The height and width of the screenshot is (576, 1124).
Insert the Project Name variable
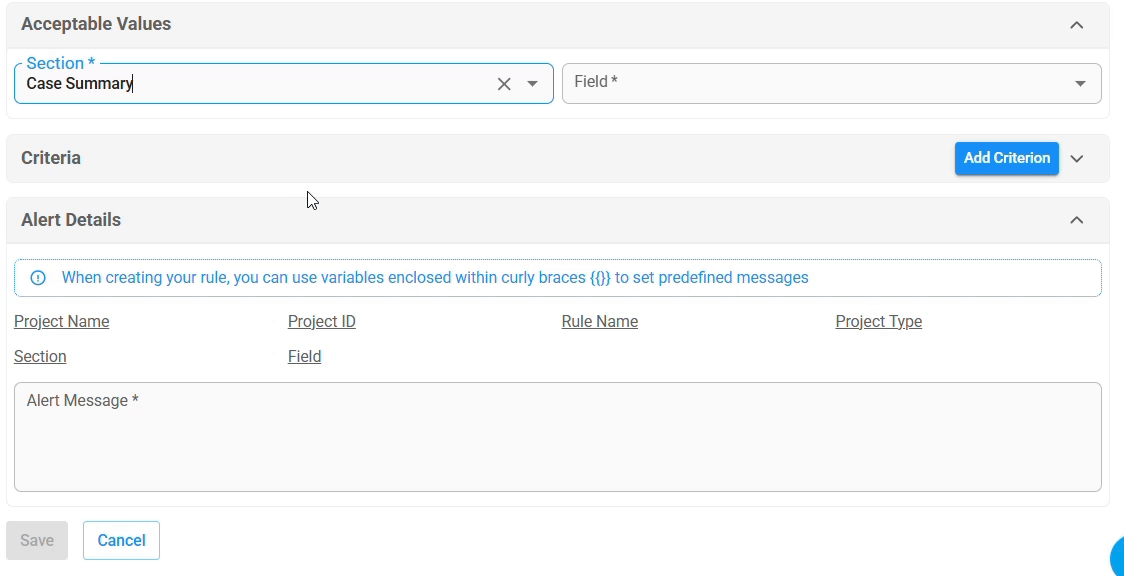[62, 322]
